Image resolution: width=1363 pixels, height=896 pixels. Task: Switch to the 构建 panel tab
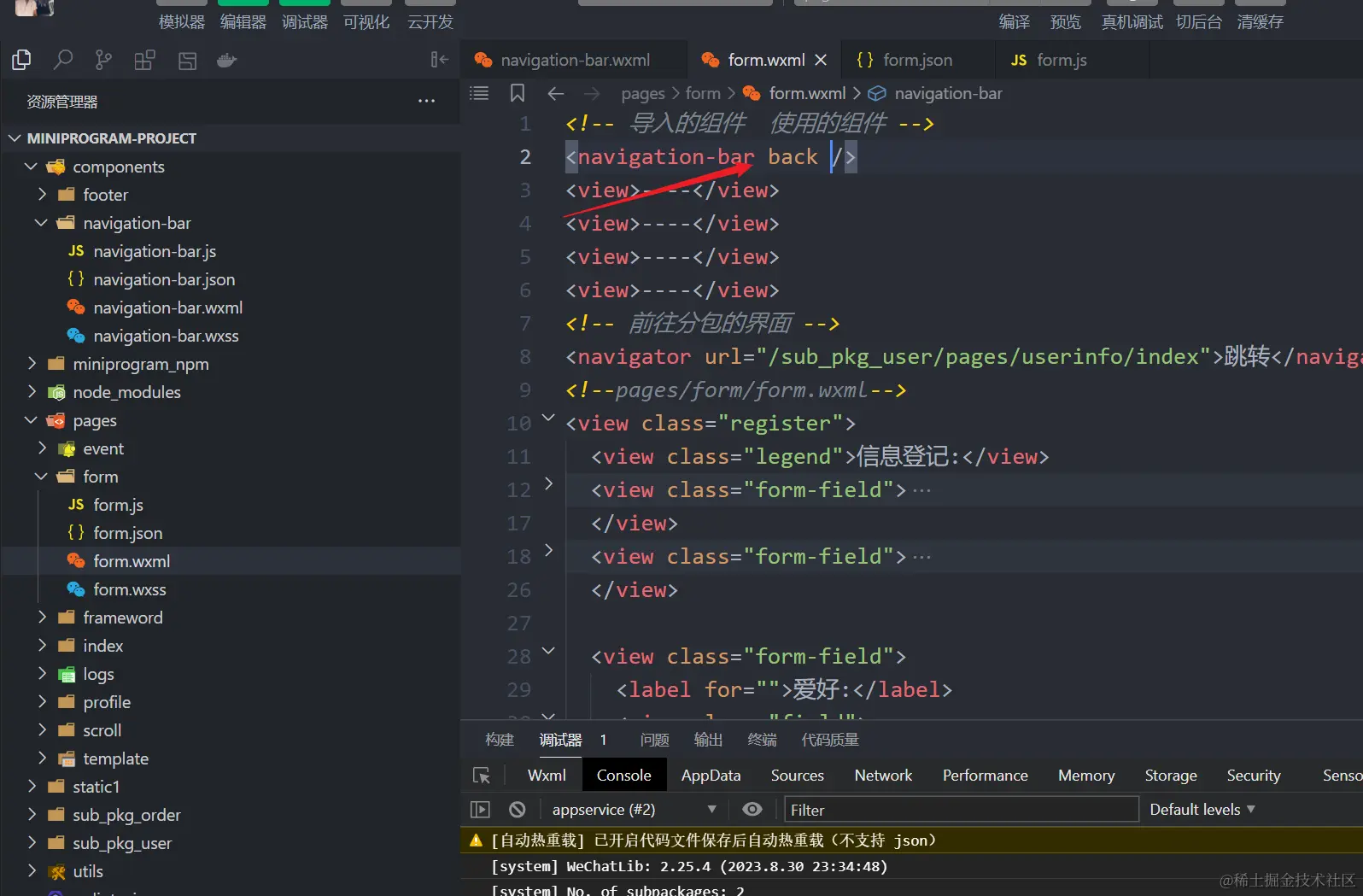(500, 740)
